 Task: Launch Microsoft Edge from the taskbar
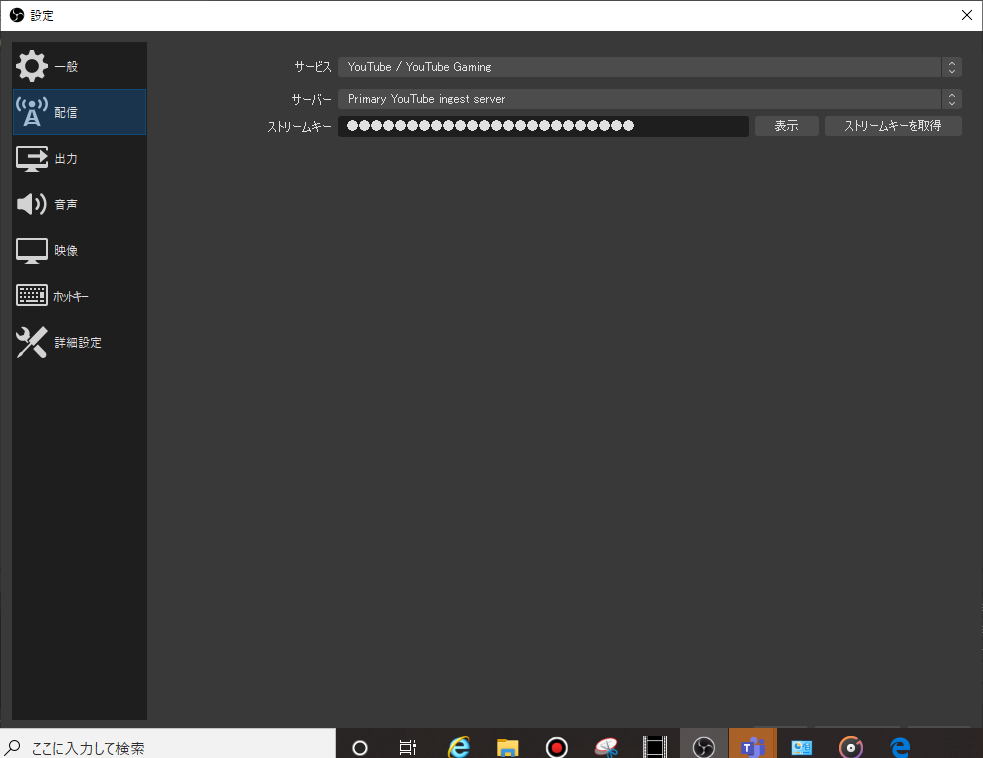(x=900, y=747)
